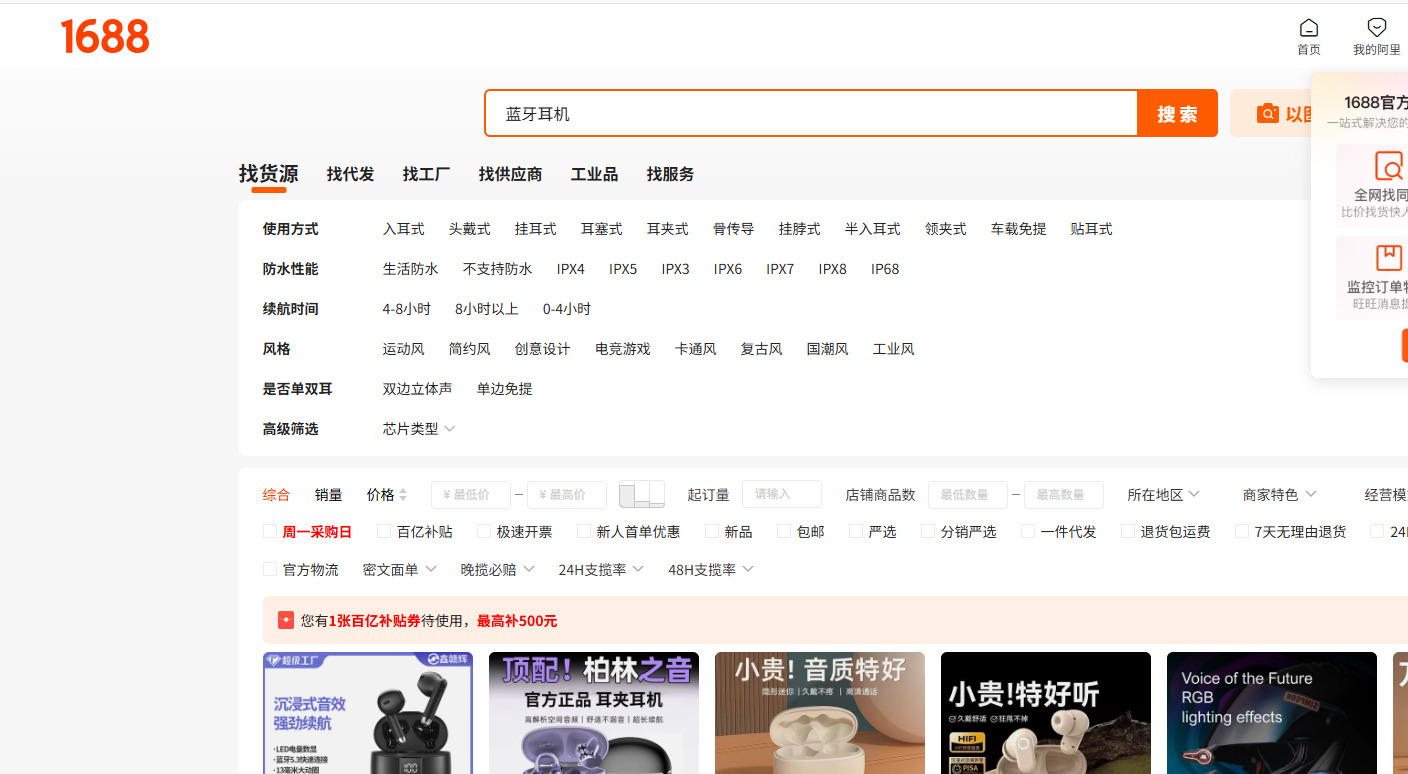Click the camera image-search icon
Image resolution: width=1408 pixels, height=774 pixels.
pyautogui.click(x=1268, y=114)
